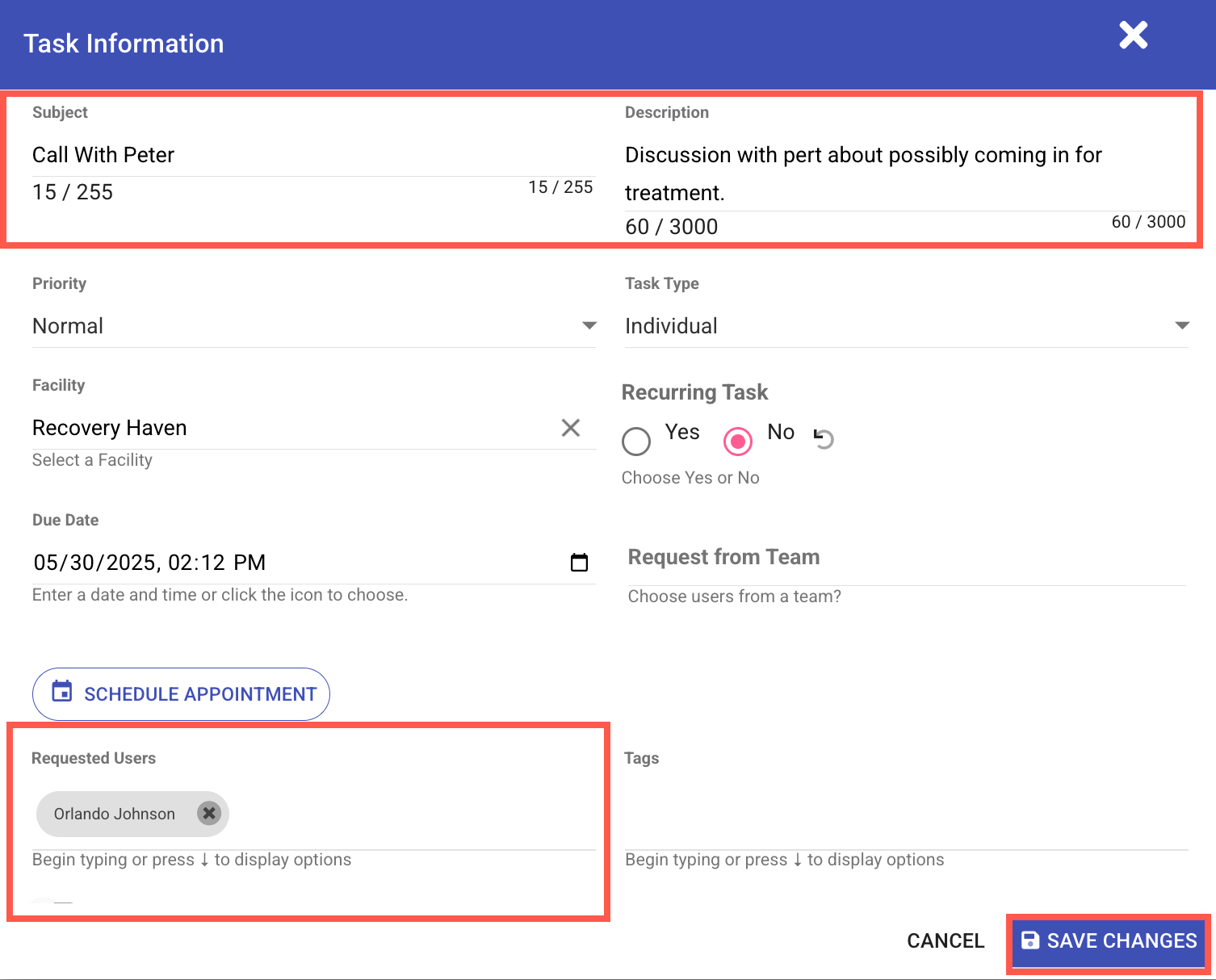Click the Due Date date-time value
The image size is (1216, 980).
(x=150, y=563)
